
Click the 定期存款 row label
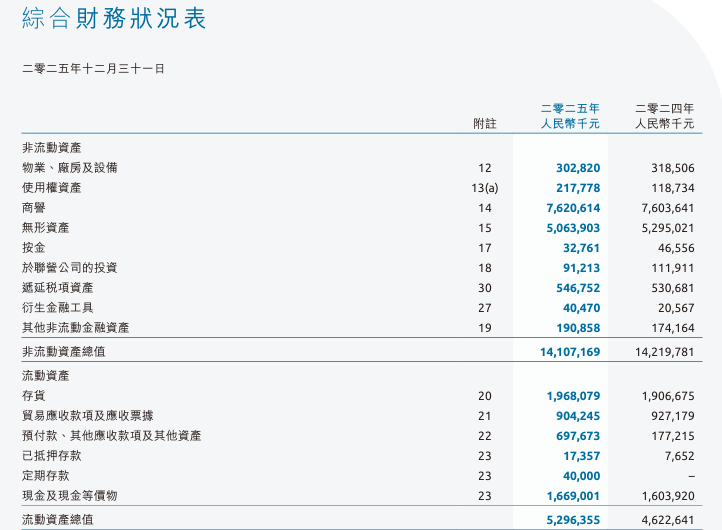pos(46,476)
